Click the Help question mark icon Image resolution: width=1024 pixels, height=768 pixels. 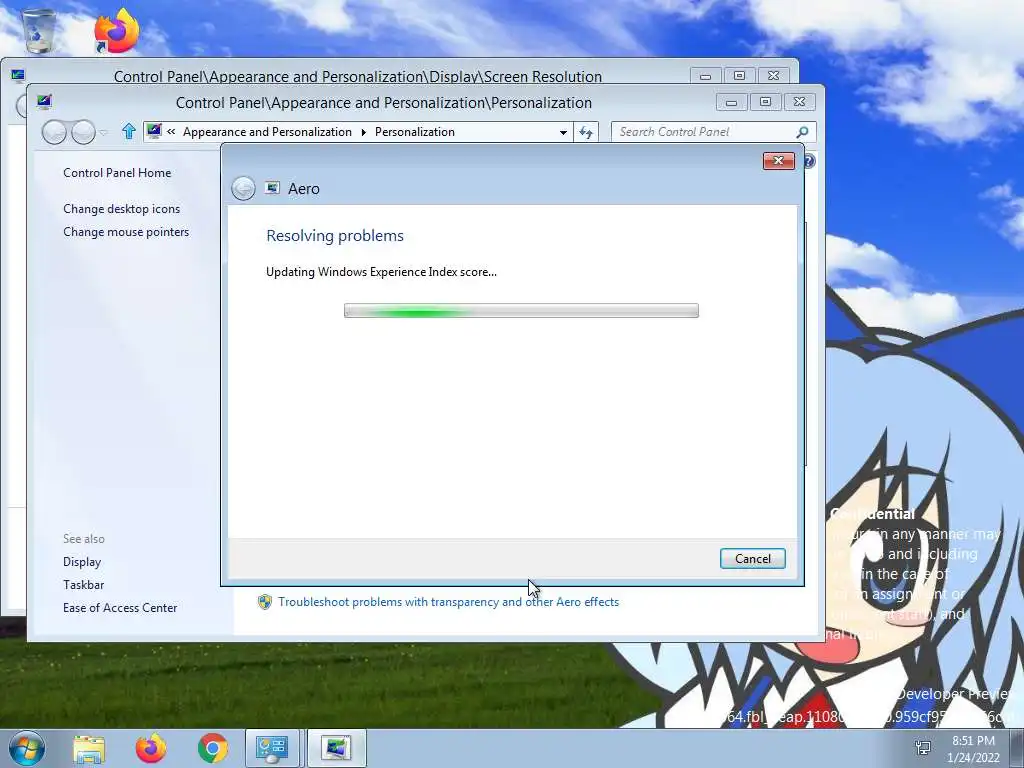tap(810, 161)
